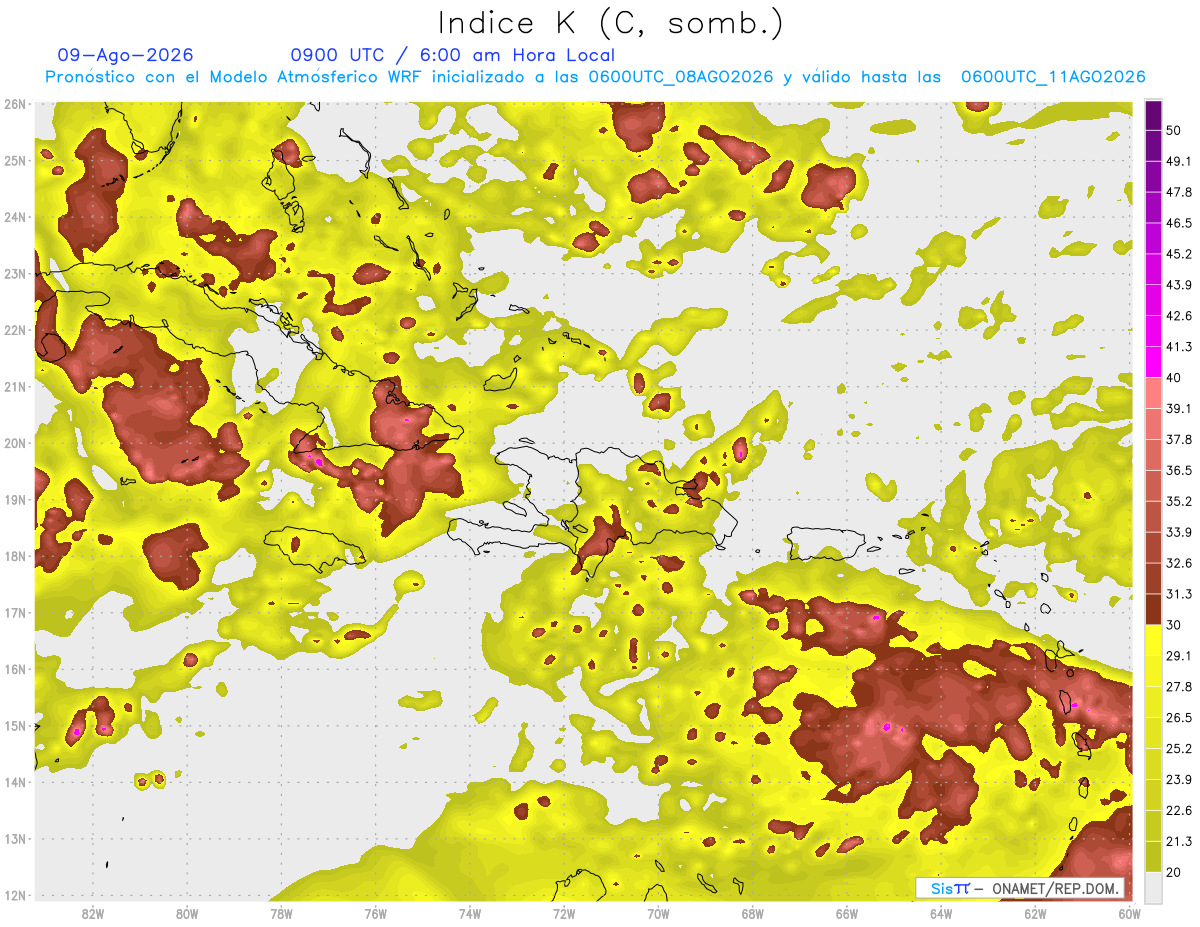The image size is (1200, 927).
Task: Click the colorbar value 20
Action: pos(1174,873)
